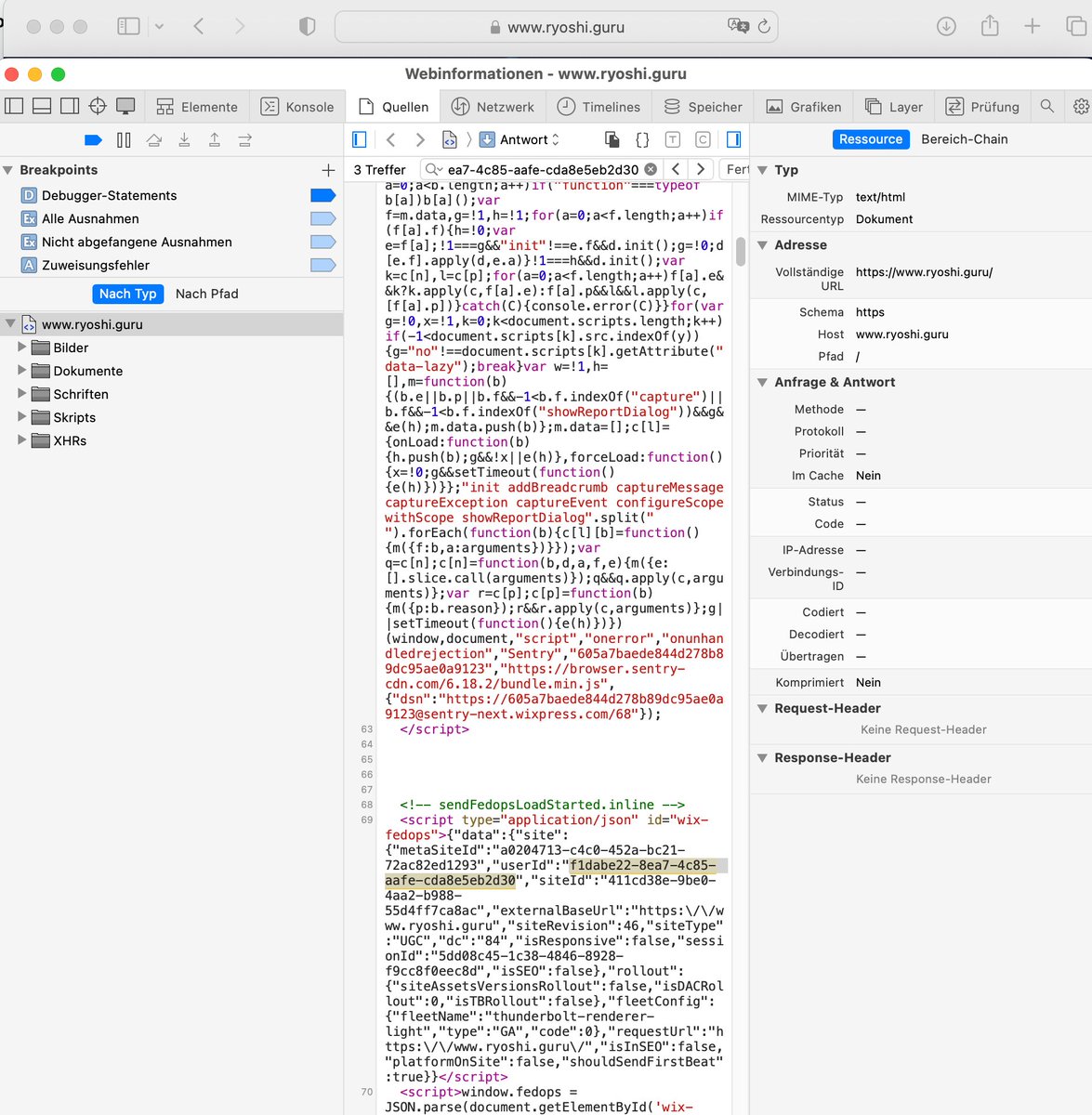The width and height of the screenshot is (1092, 1115).
Task: Collapse the Response-Header section
Action: point(762,757)
